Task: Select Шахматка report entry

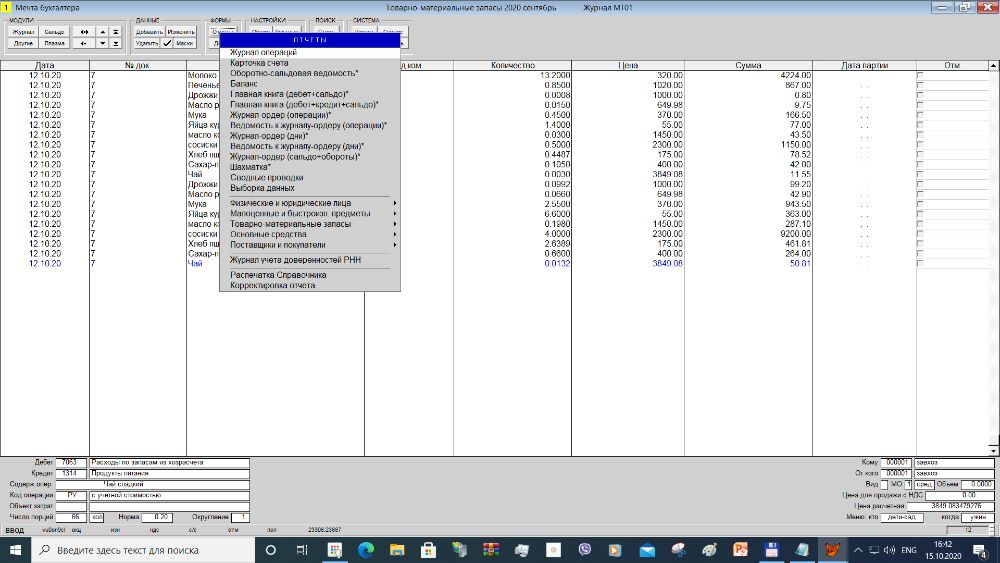Action: point(310,167)
